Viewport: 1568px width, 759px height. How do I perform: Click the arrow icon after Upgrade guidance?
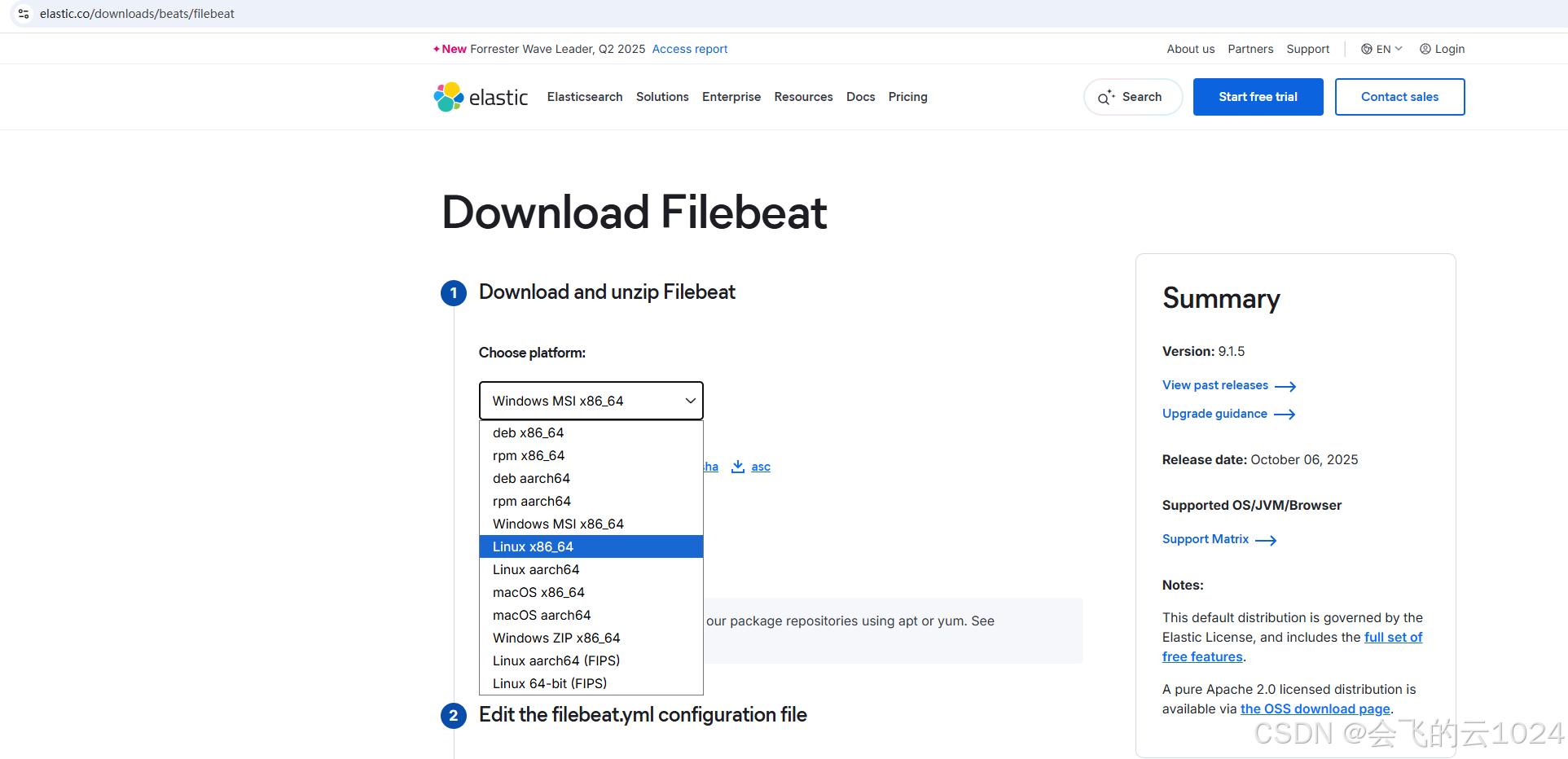coord(1284,415)
